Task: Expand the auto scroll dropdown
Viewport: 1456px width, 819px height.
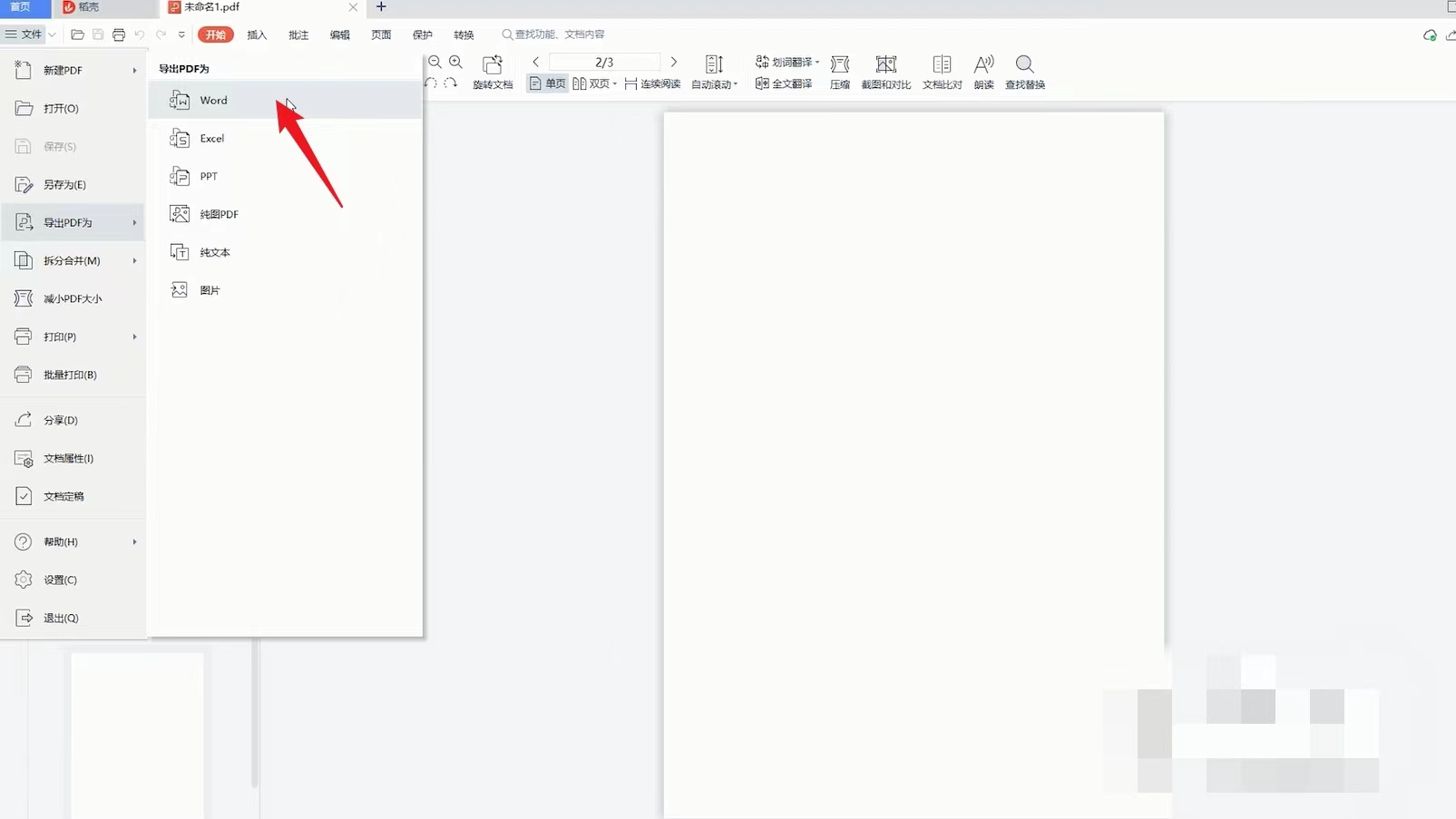Action: 715,83
